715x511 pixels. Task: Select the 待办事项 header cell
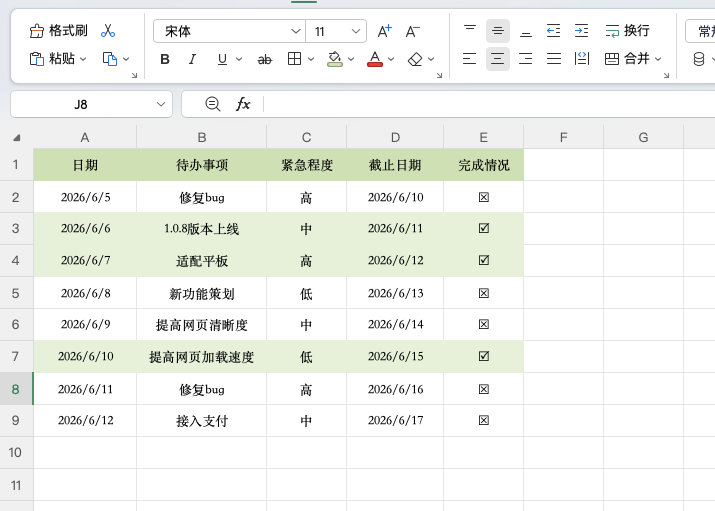(202, 165)
